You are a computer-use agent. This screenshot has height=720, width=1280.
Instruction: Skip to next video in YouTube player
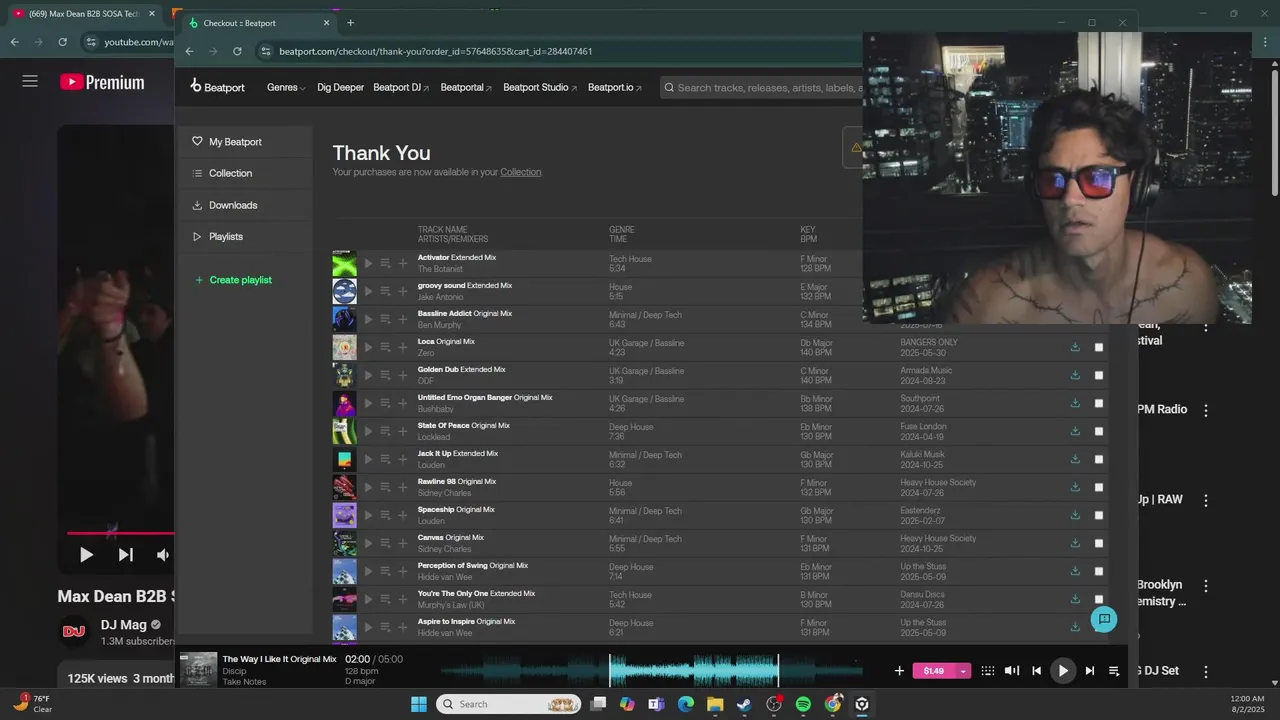tap(125, 555)
